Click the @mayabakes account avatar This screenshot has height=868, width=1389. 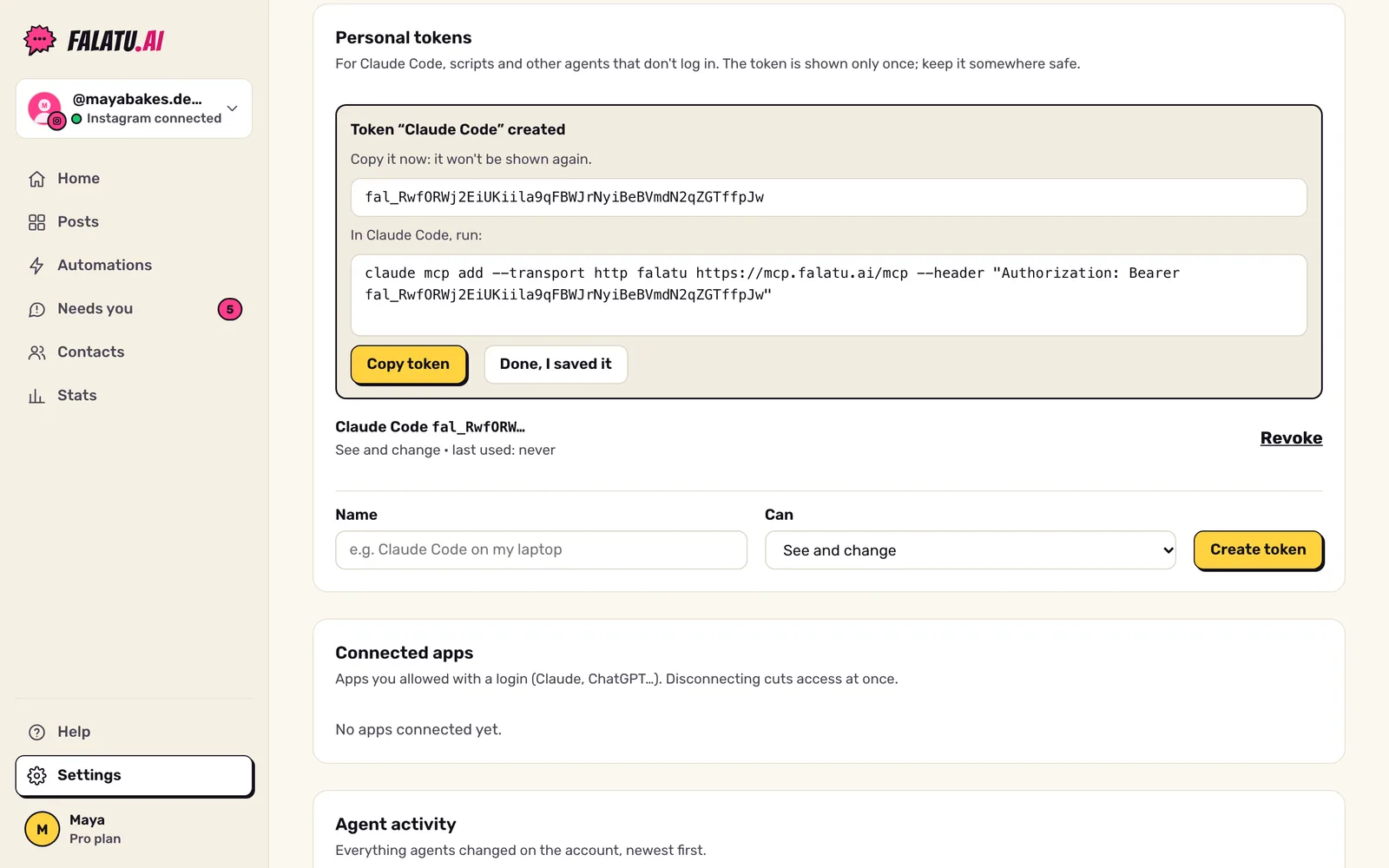coord(45,108)
